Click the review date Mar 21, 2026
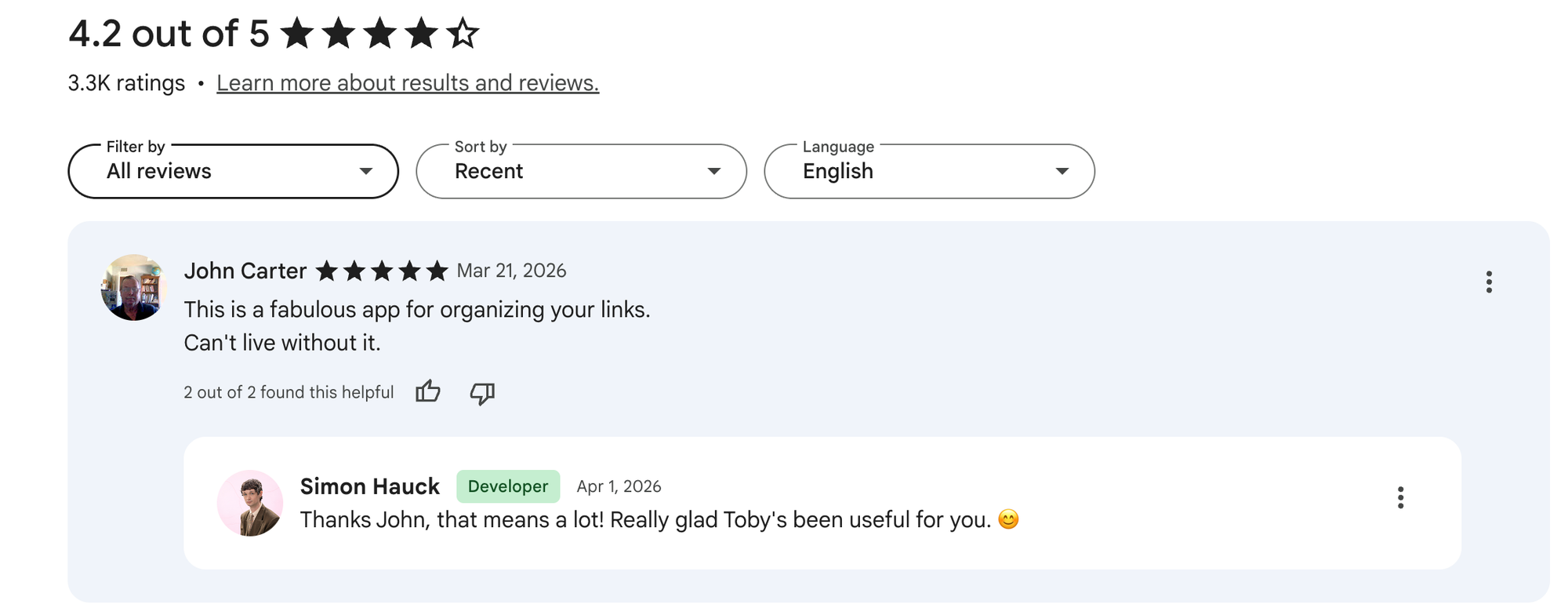This screenshot has height=615, width=1568. click(x=512, y=271)
